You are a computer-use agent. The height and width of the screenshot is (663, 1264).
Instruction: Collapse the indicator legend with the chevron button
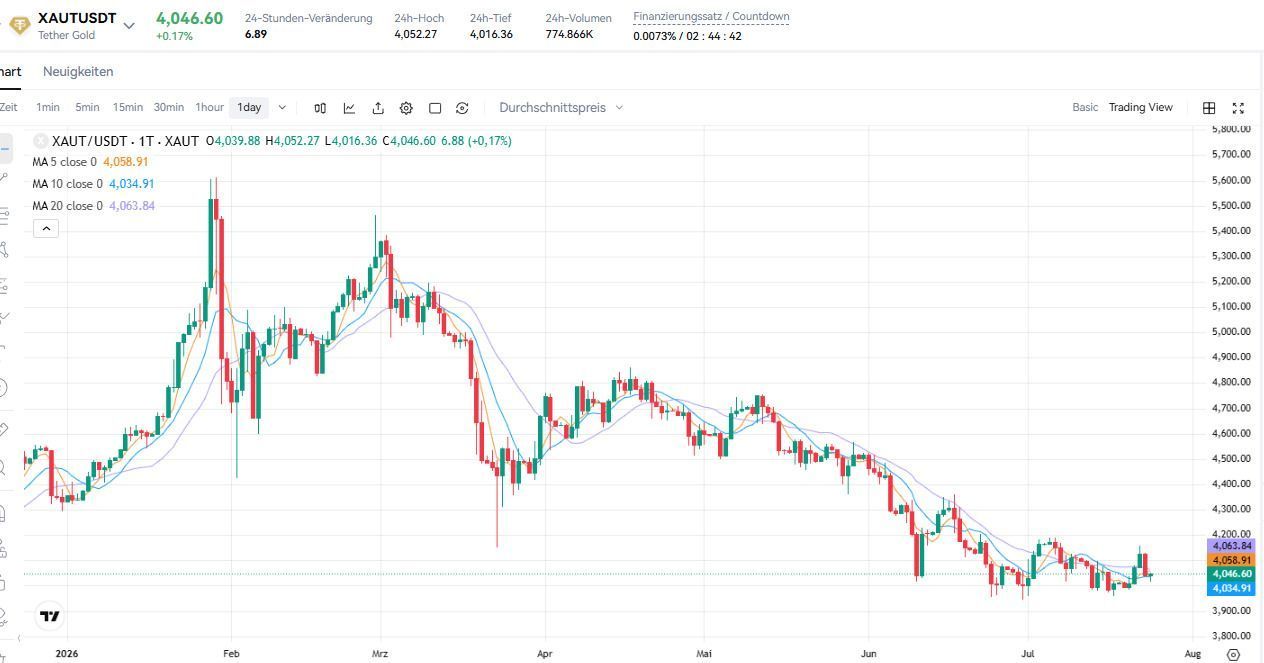point(46,229)
